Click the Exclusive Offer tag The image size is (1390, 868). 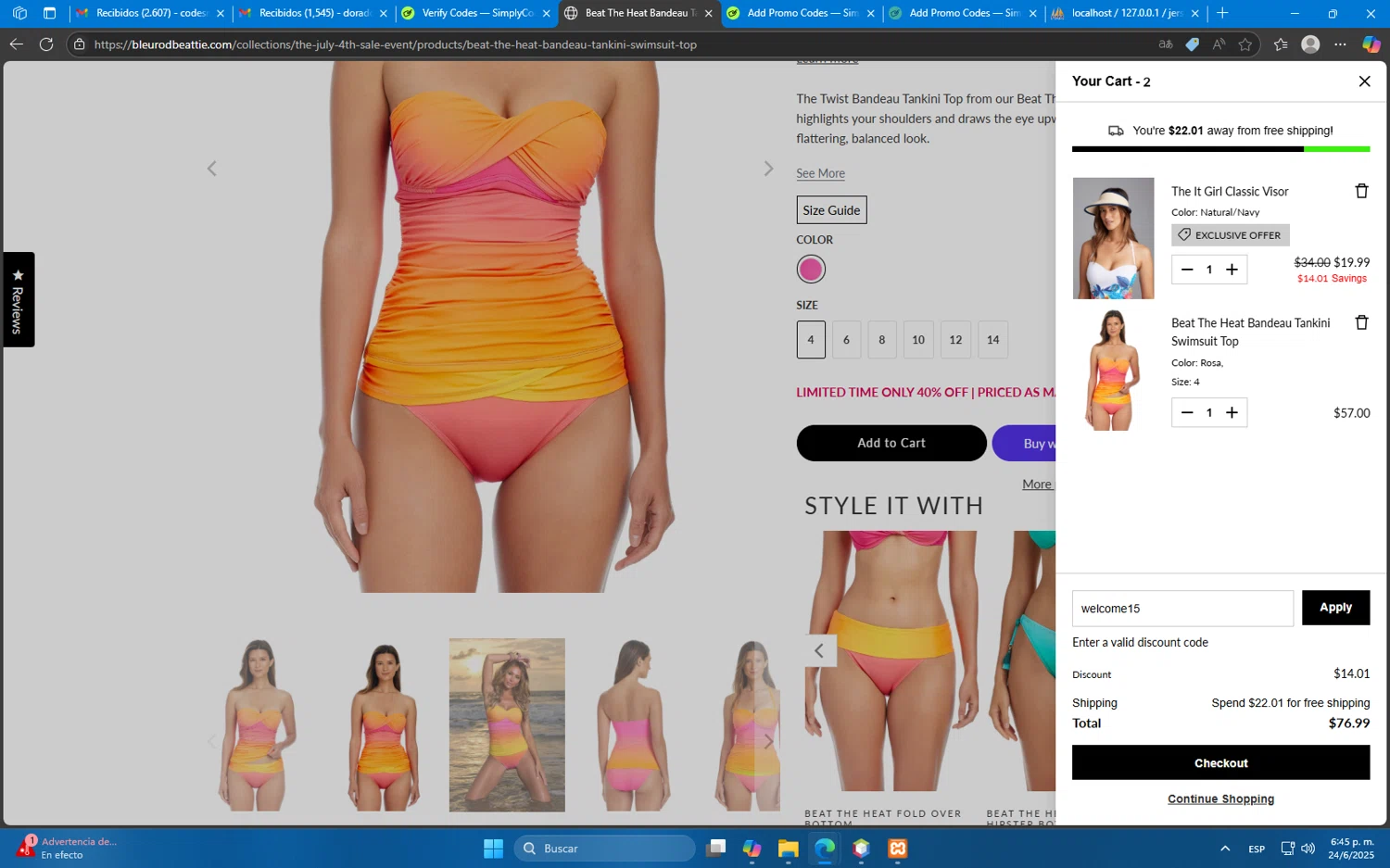1230,235
